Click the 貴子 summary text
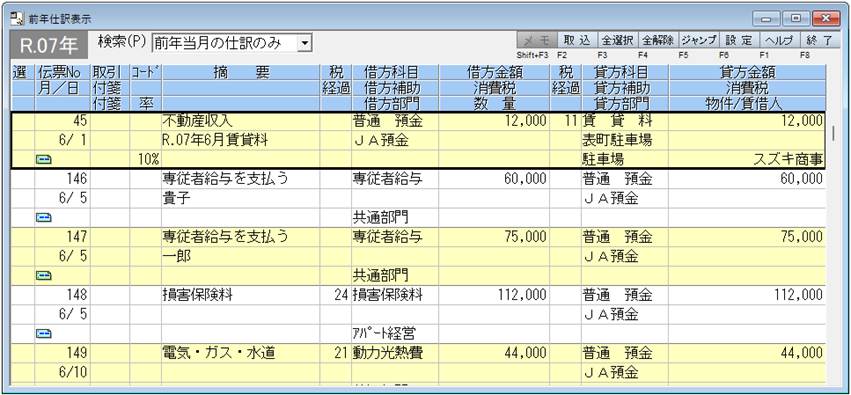 click(176, 199)
